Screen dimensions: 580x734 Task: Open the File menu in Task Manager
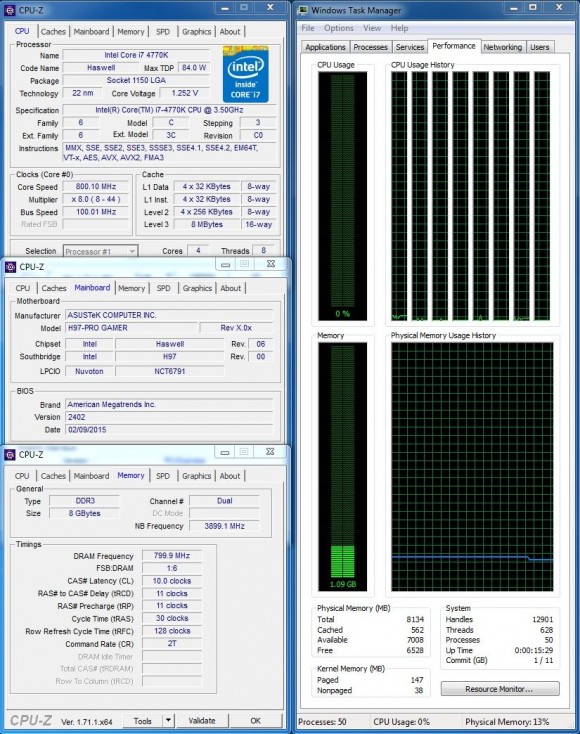point(308,28)
